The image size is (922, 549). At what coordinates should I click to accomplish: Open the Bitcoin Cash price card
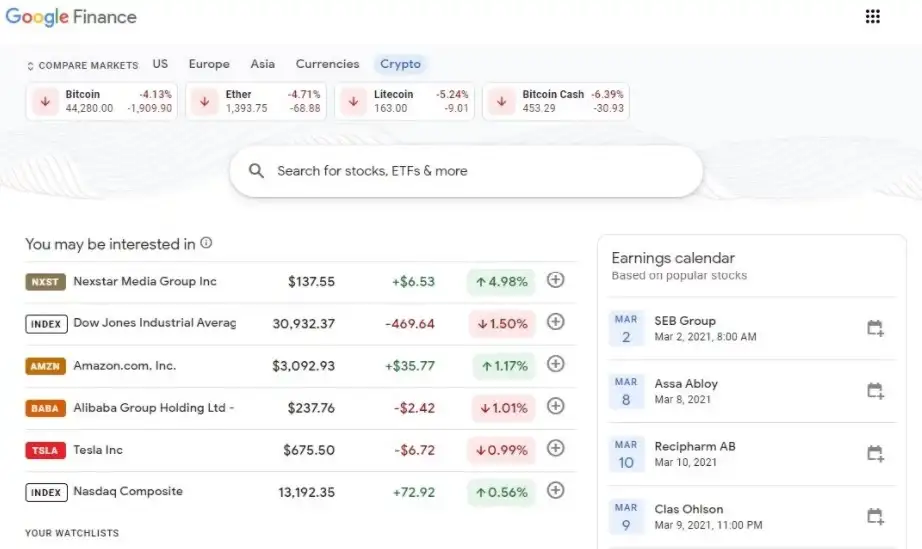pos(556,101)
